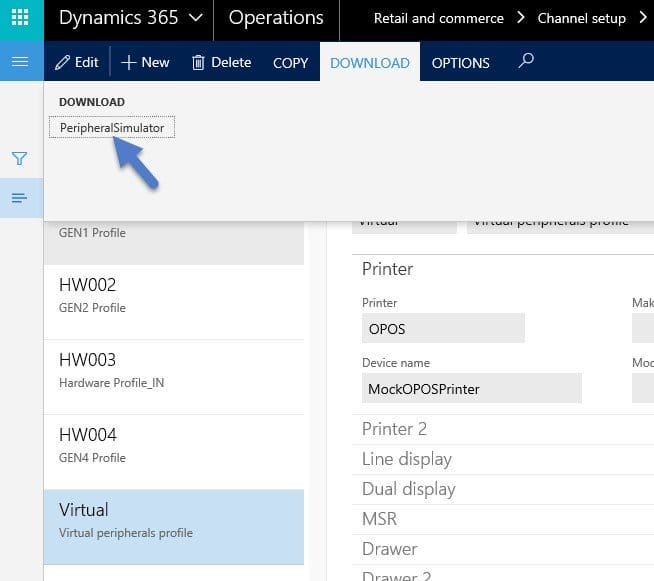Click the PeripheralSimulator download button
Screen dimensions: 654x581
[112, 128]
